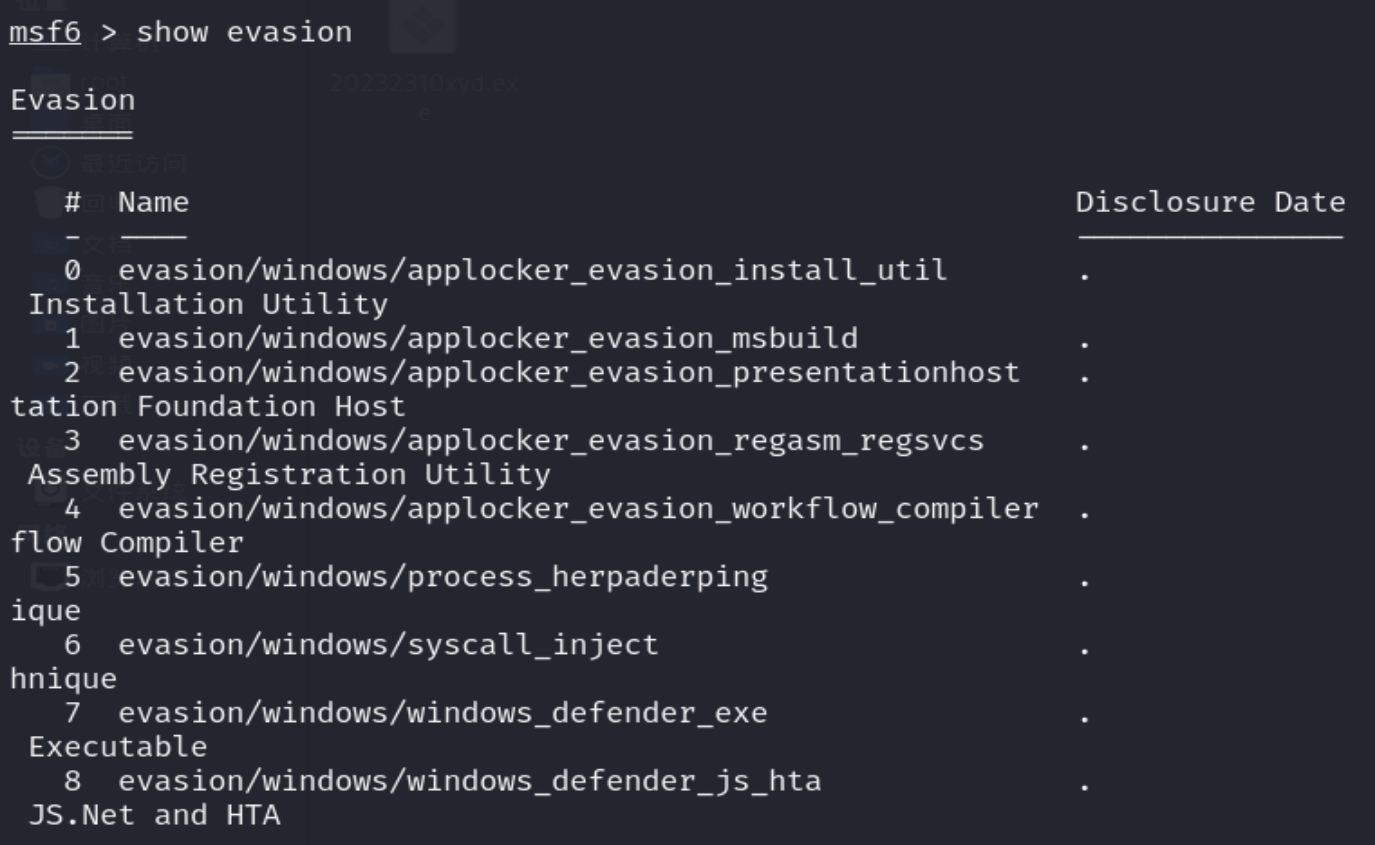The image size is (1375, 845).
Task: Click the Disclosure Date column header
Action: pos(1210,203)
